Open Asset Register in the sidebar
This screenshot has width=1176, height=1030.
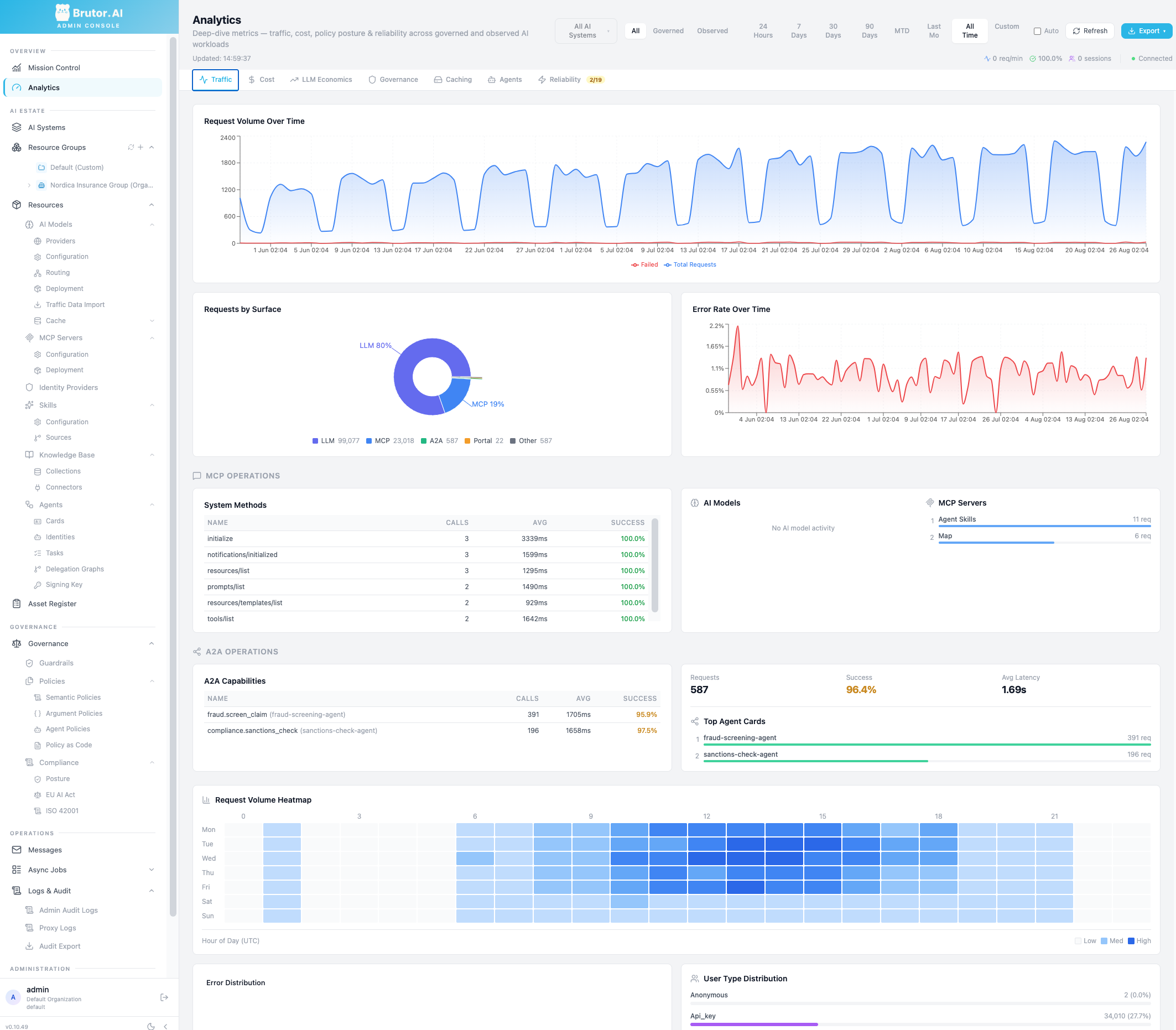[83, 604]
